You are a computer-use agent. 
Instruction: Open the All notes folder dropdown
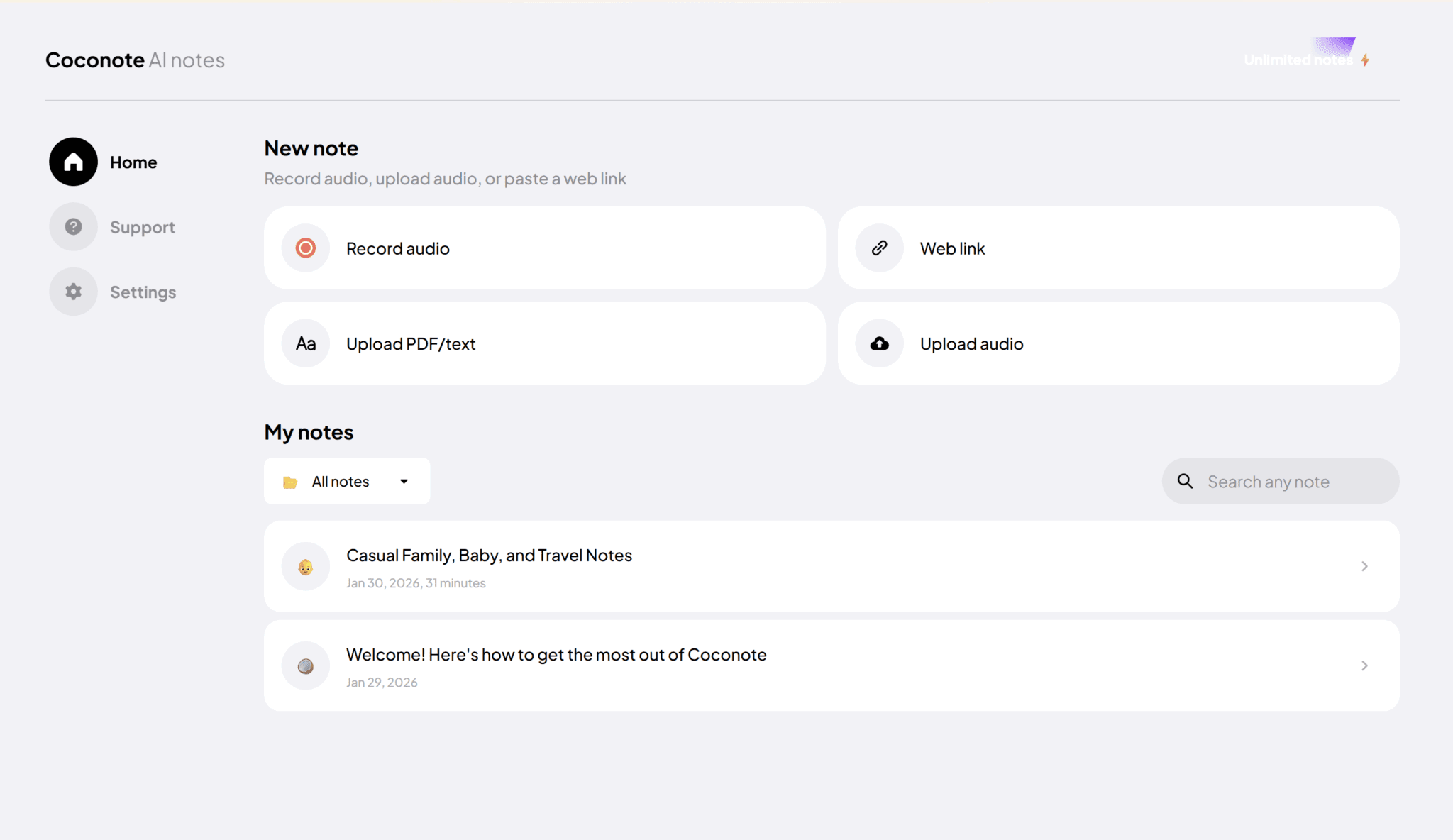click(x=347, y=482)
